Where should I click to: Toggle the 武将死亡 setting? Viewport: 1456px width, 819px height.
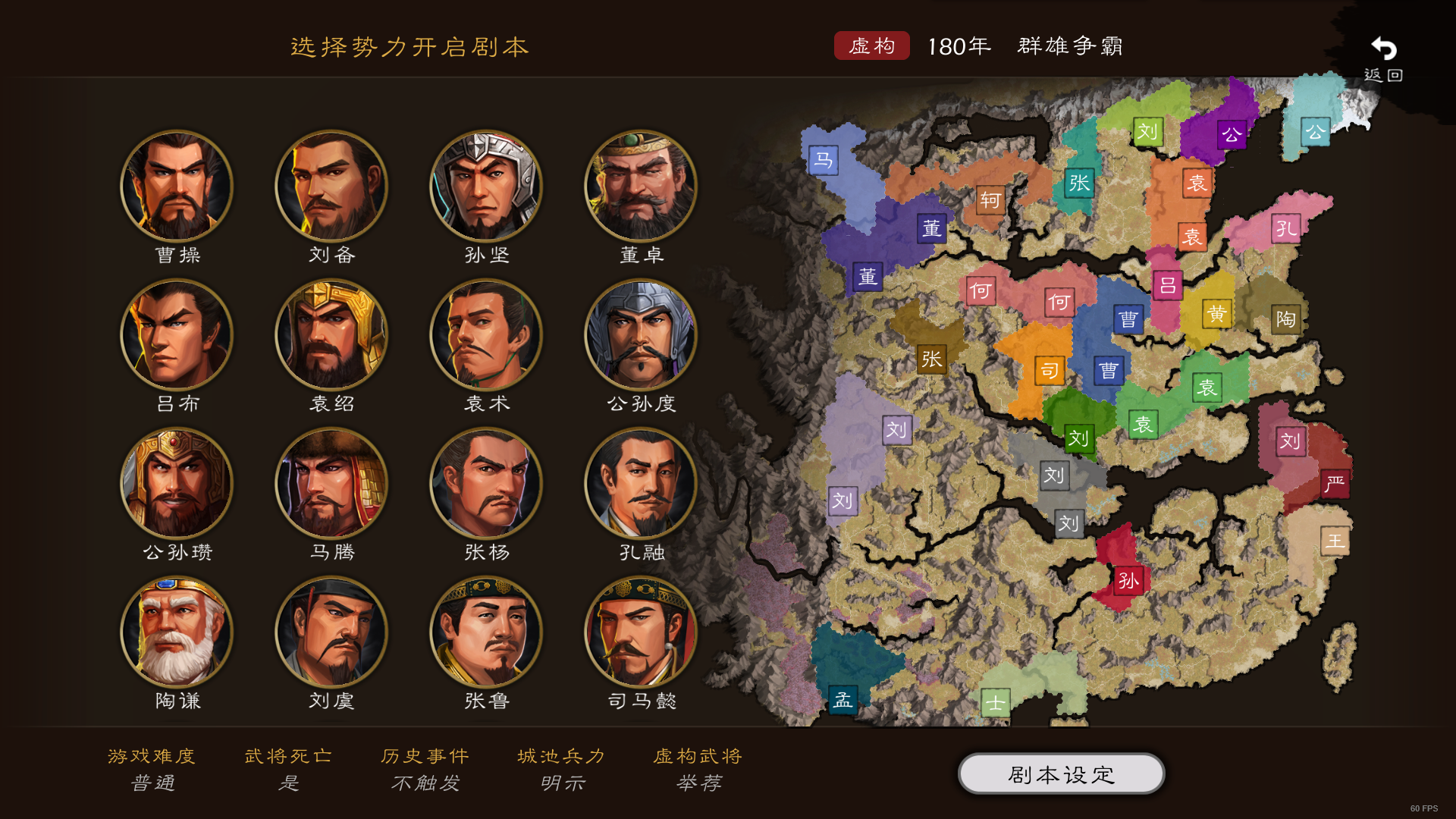pos(288,769)
